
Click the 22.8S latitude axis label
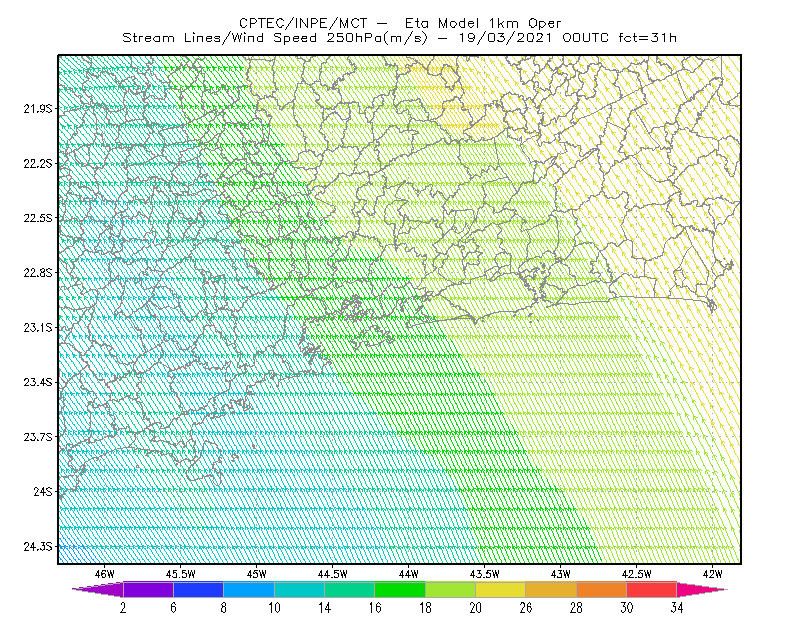(x=38, y=273)
